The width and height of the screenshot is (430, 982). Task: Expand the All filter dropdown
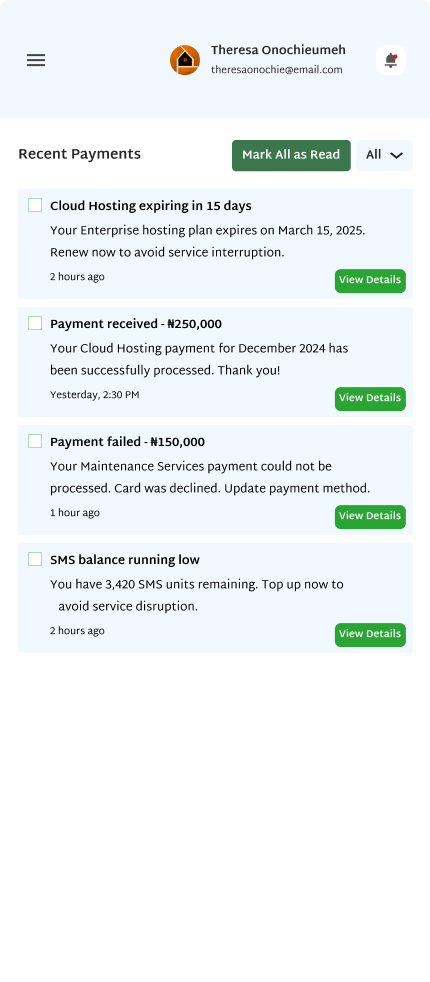point(384,155)
